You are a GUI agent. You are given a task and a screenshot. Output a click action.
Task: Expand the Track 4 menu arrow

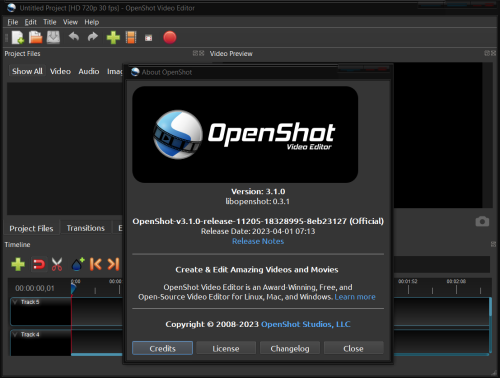(15, 334)
